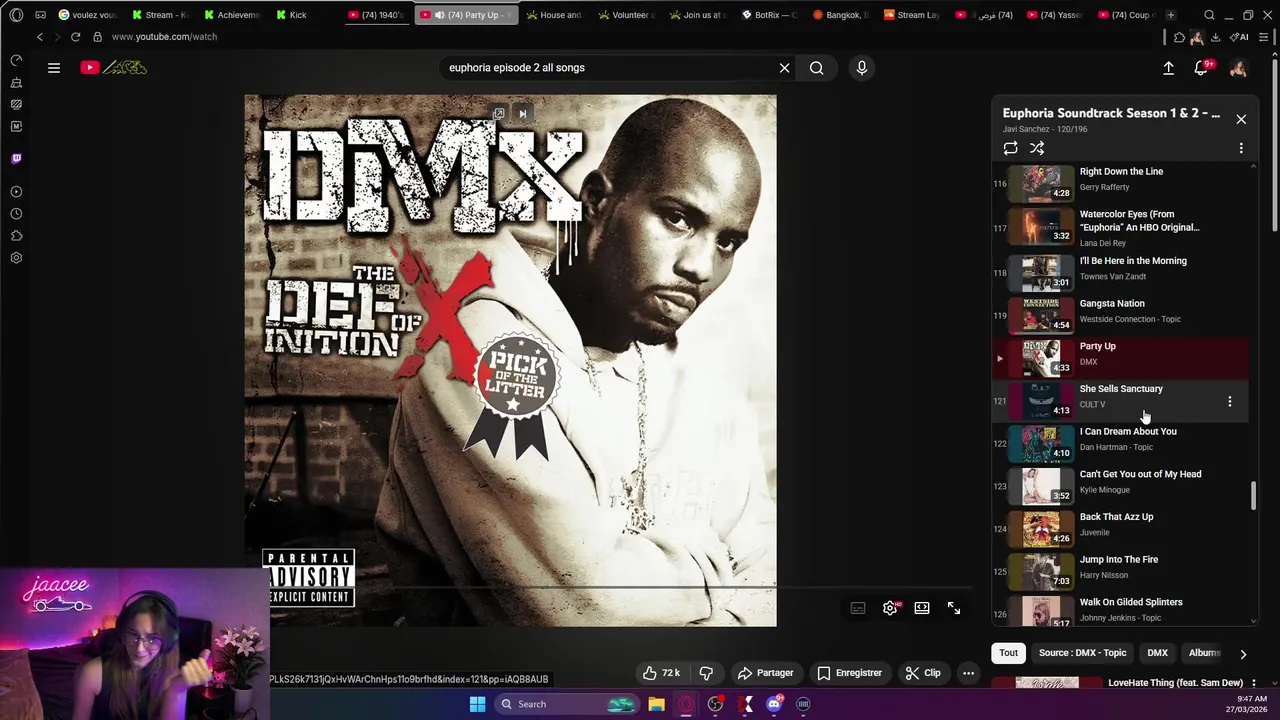
Task: Open the browser tab search magnifier
Action: [x=1209, y=15]
